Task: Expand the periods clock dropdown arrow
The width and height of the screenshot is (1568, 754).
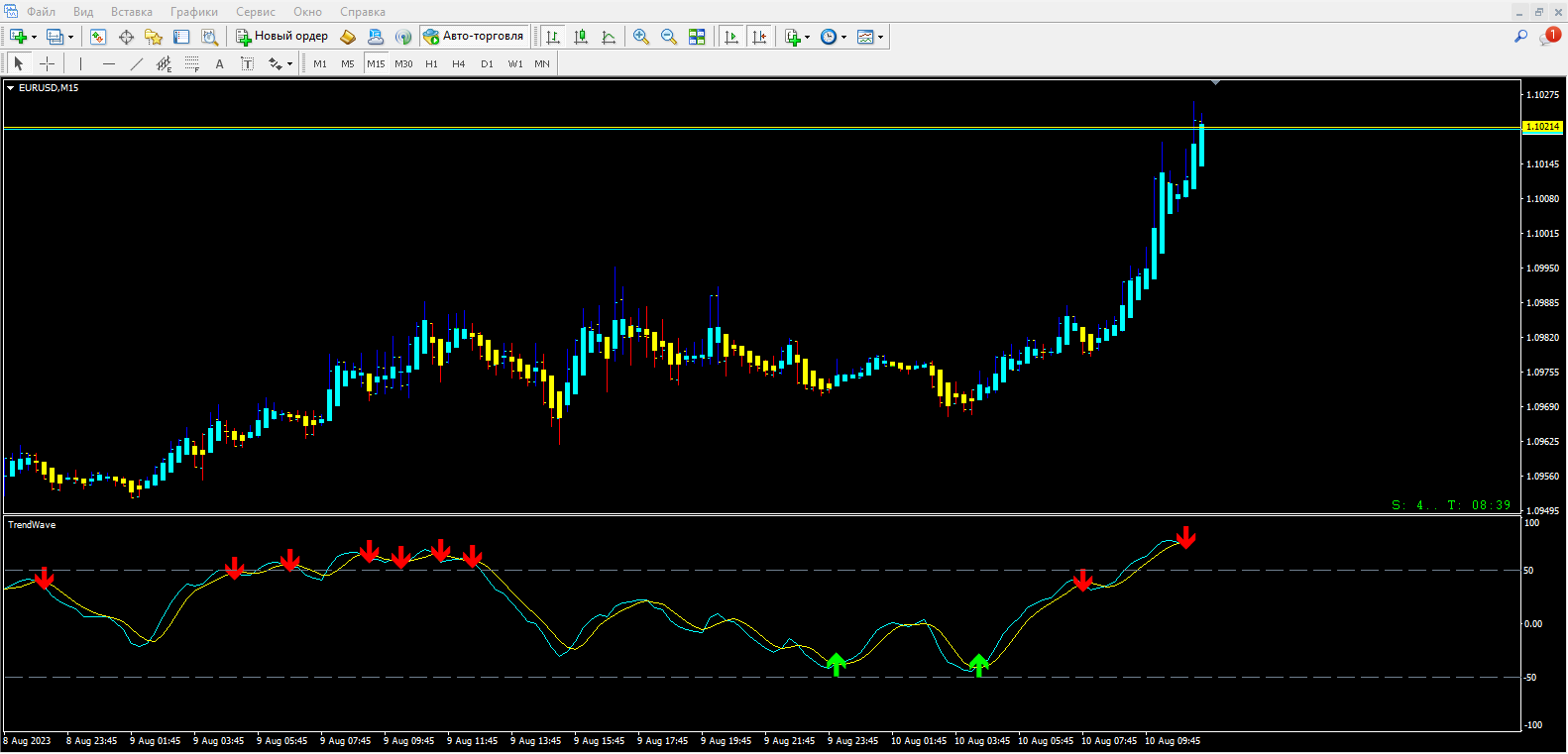Action: [x=844, y=37]
